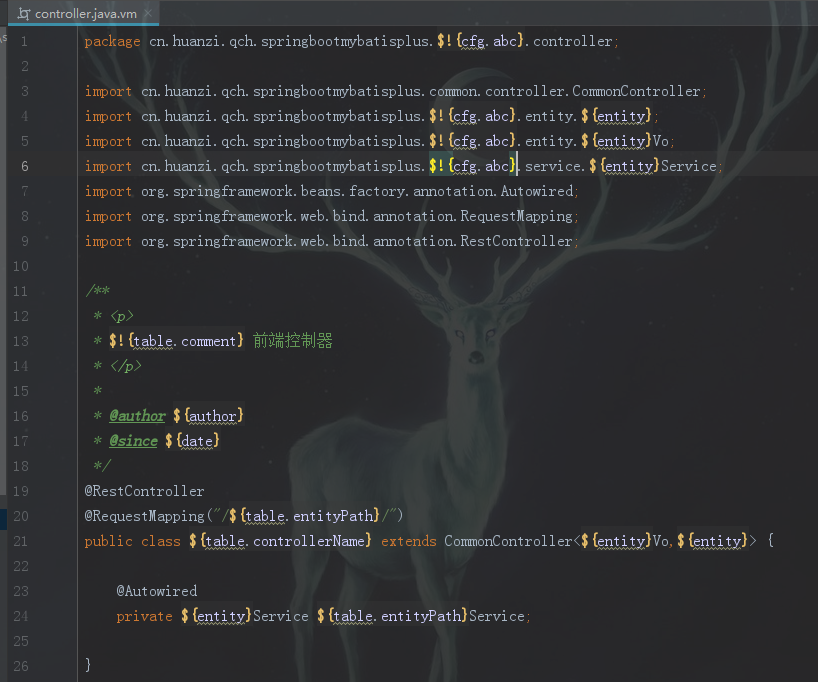Click the 'private' keyword on line 24
Screen dimensions: 818x682
click(145, 616)
